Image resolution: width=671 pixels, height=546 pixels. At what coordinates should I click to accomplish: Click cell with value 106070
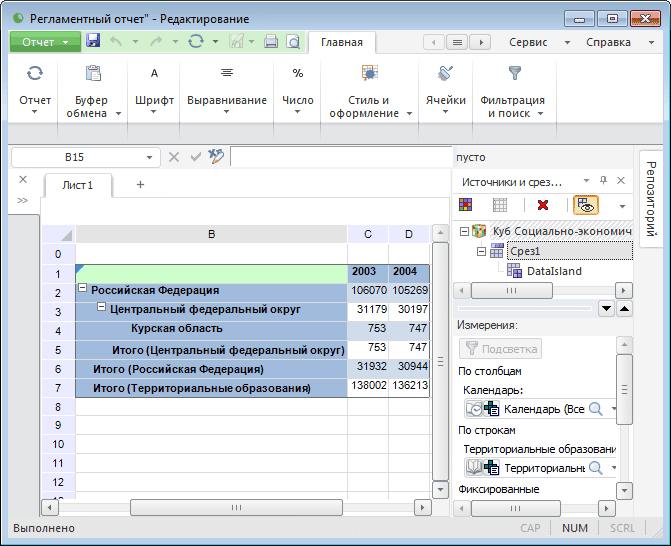pyautogui.click(x=368, y=291)
